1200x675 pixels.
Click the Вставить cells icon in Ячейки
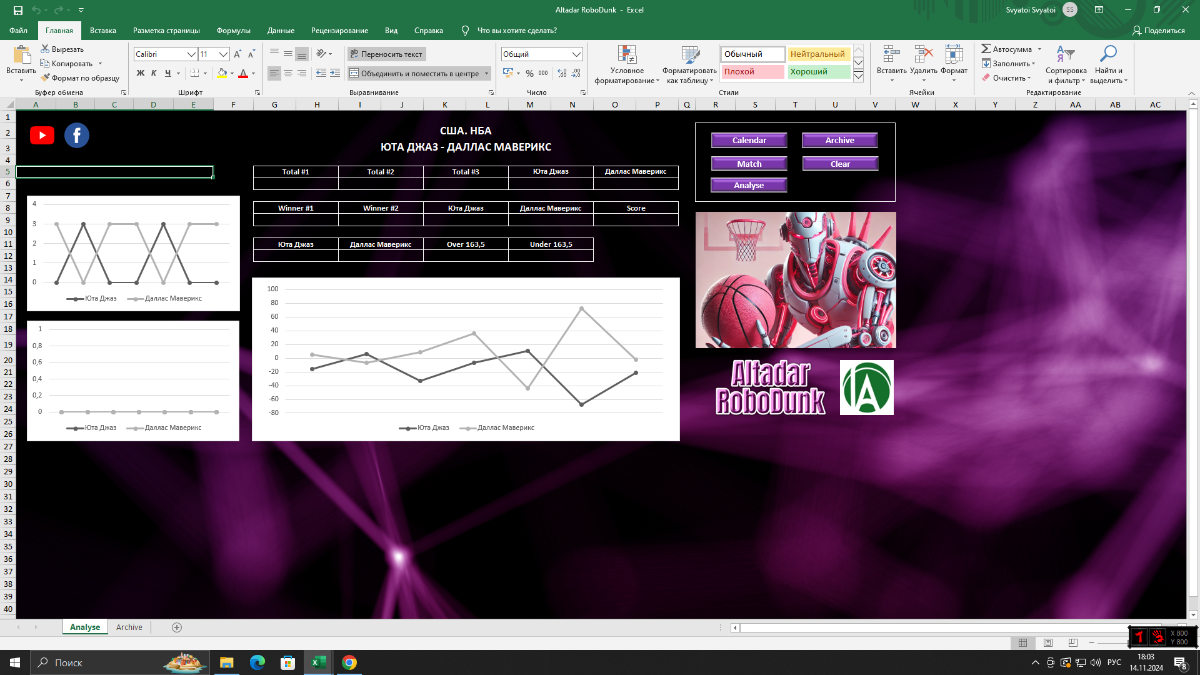click(891, 55)
